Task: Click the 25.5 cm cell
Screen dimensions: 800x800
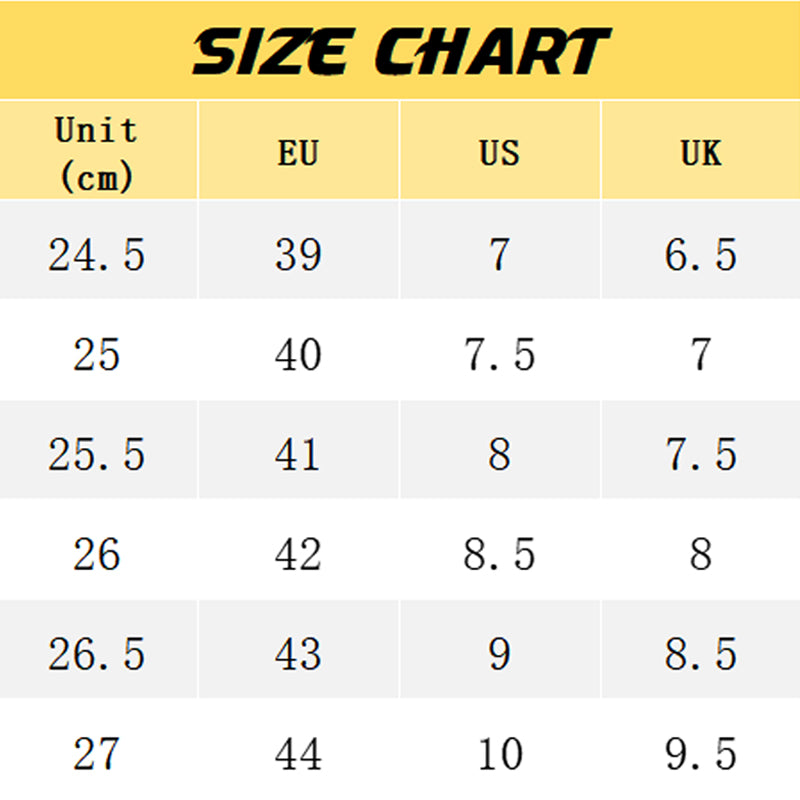Action: (98, 449)
